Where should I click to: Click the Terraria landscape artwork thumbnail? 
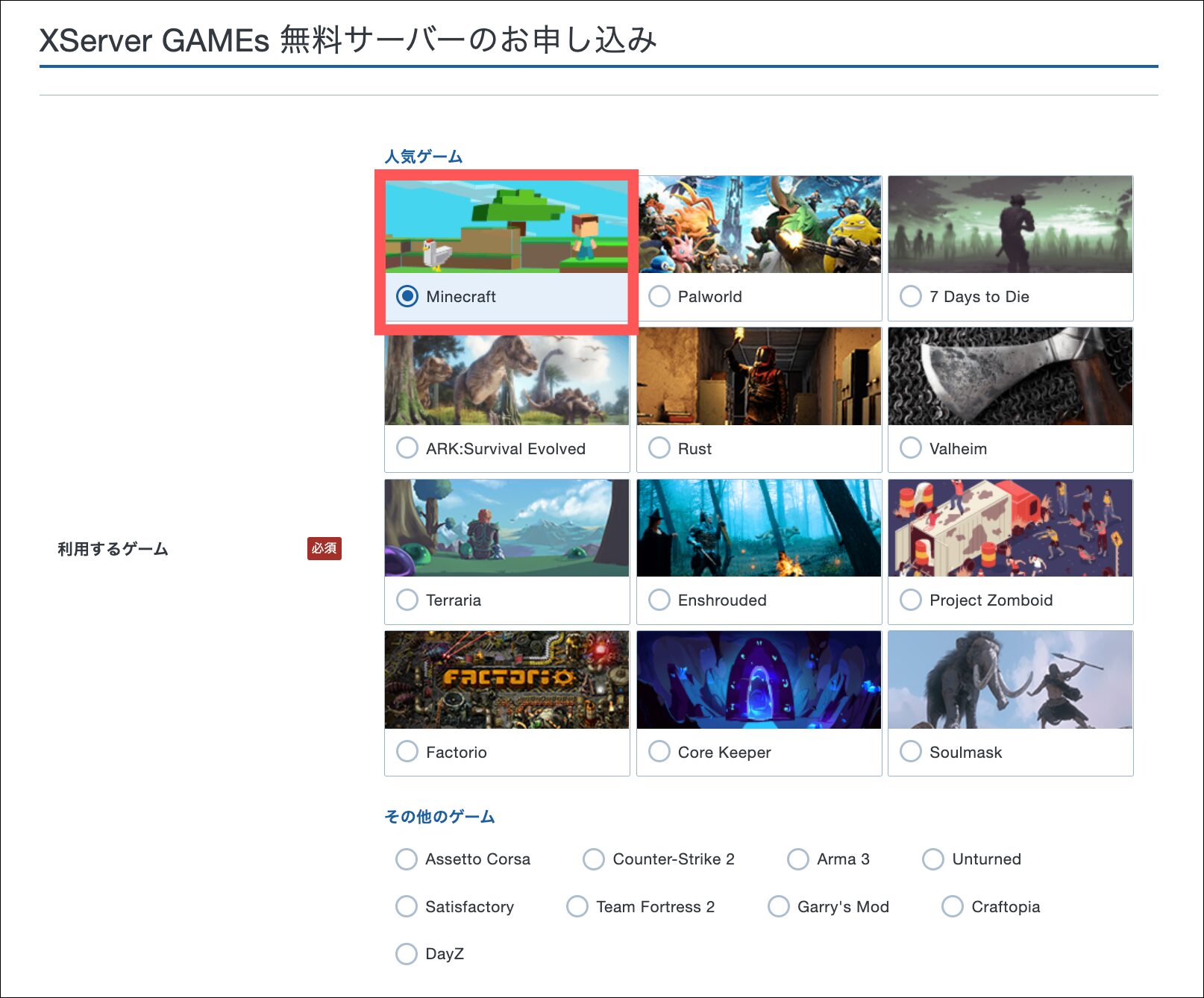tap(507, 528)
